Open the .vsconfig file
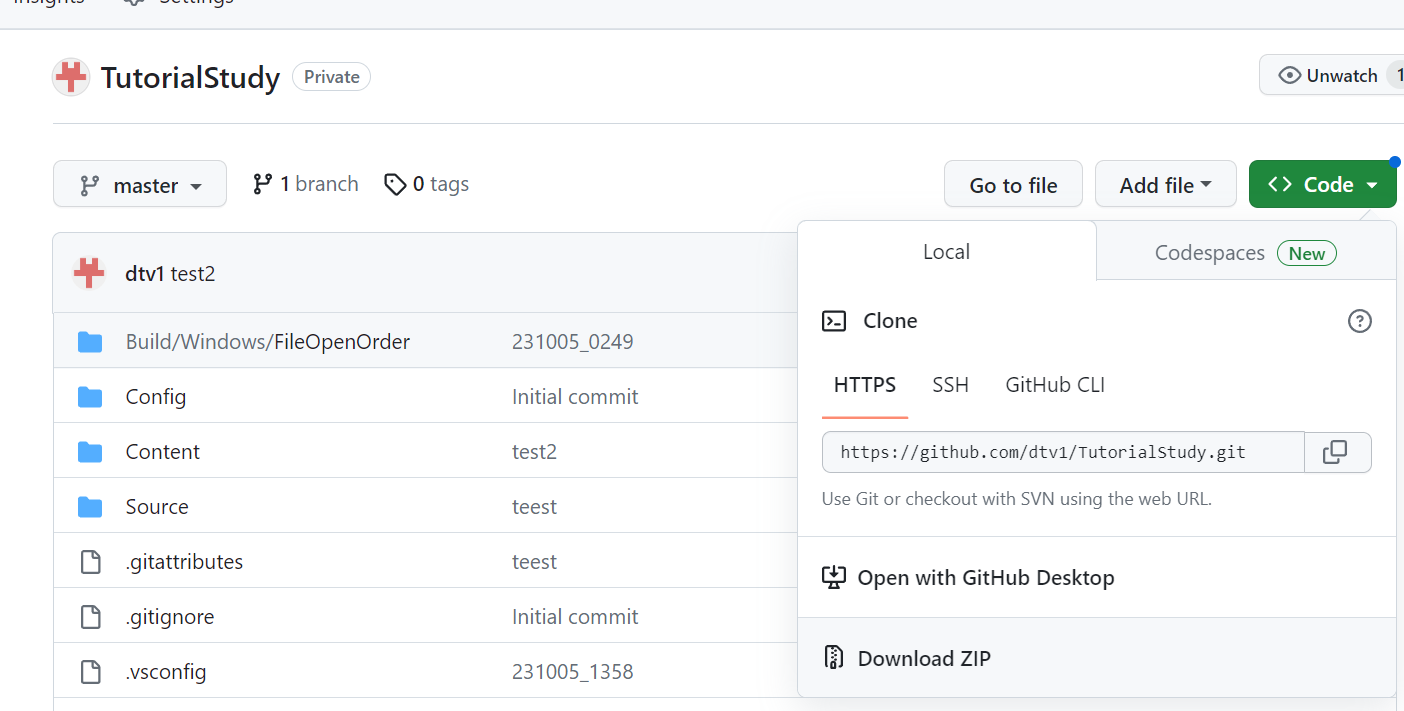The width and height of the screenshot is (1404, 711). click(166, 672)
